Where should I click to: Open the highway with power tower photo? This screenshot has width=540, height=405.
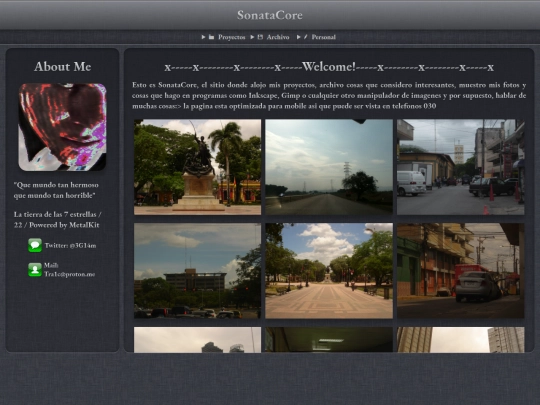coord(329,167)
